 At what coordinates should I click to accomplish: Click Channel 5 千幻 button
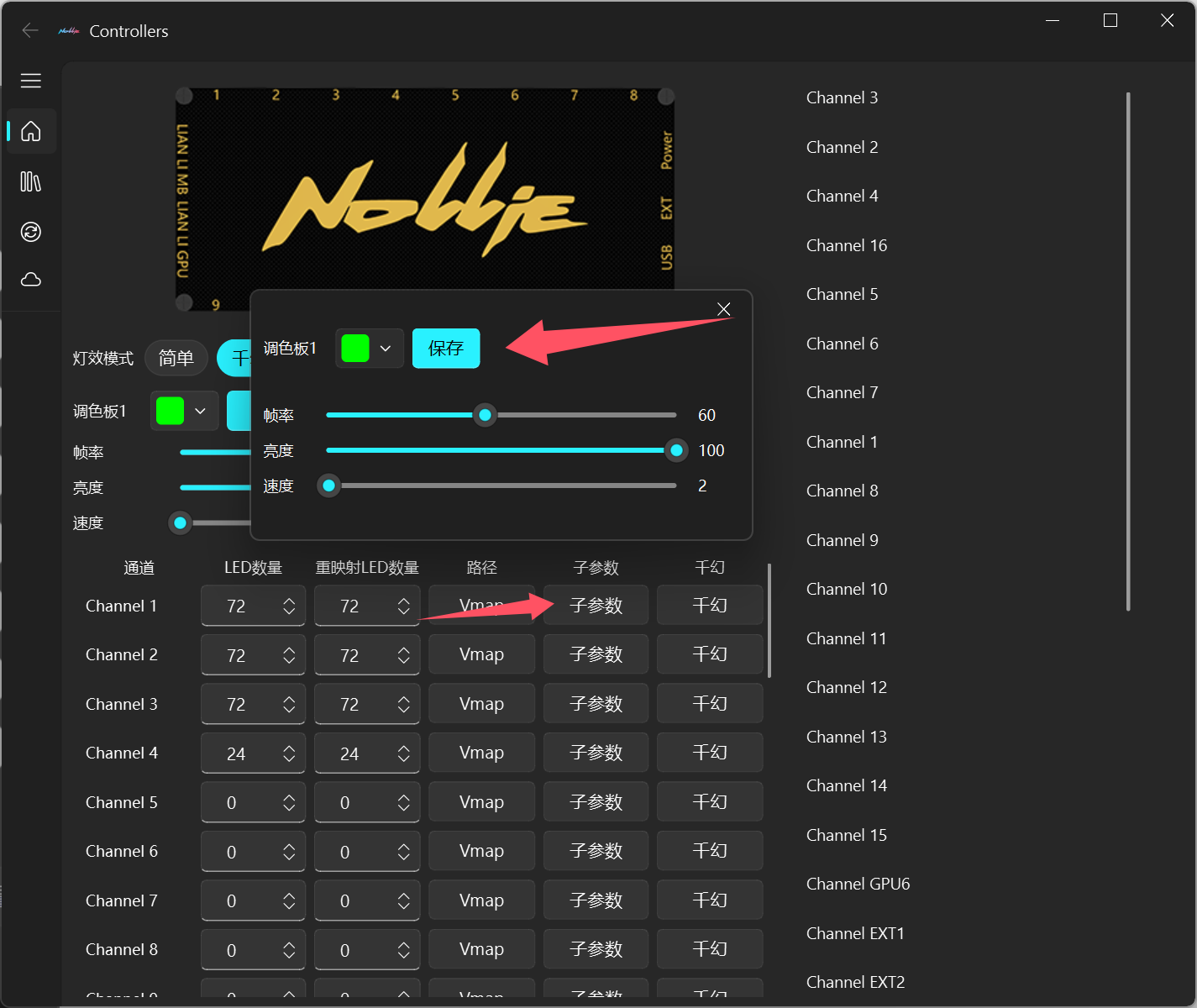pos(710,802)
